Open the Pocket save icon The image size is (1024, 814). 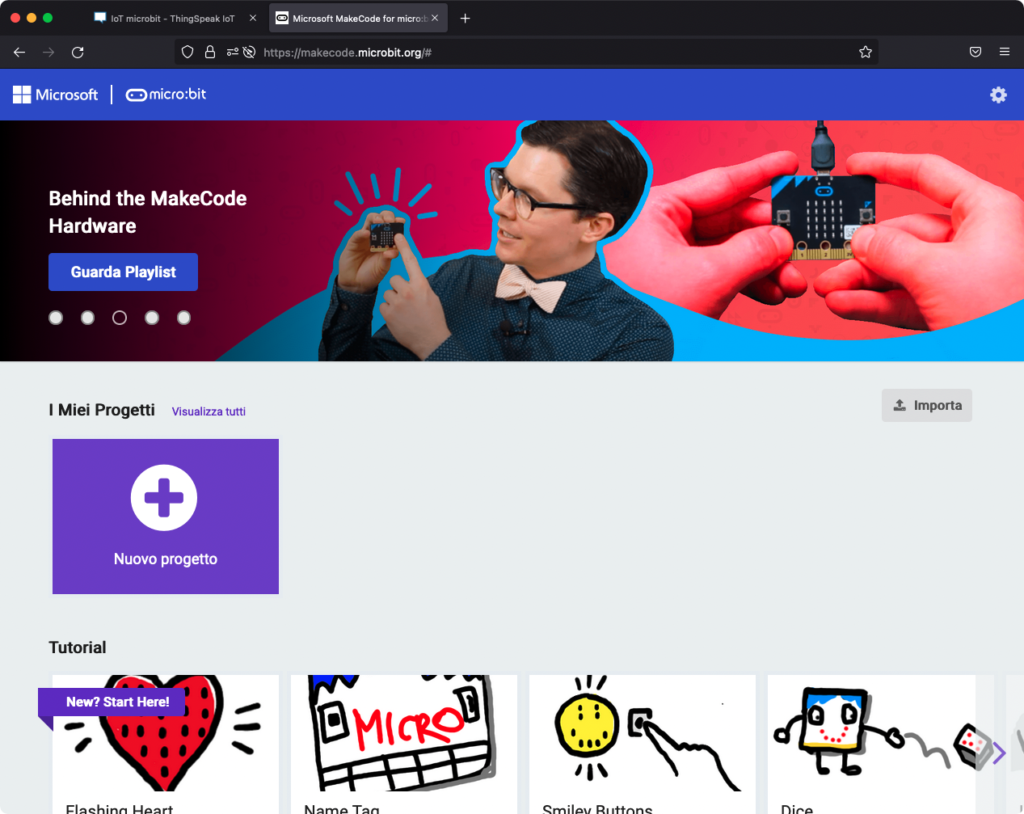tap(975, 52)
